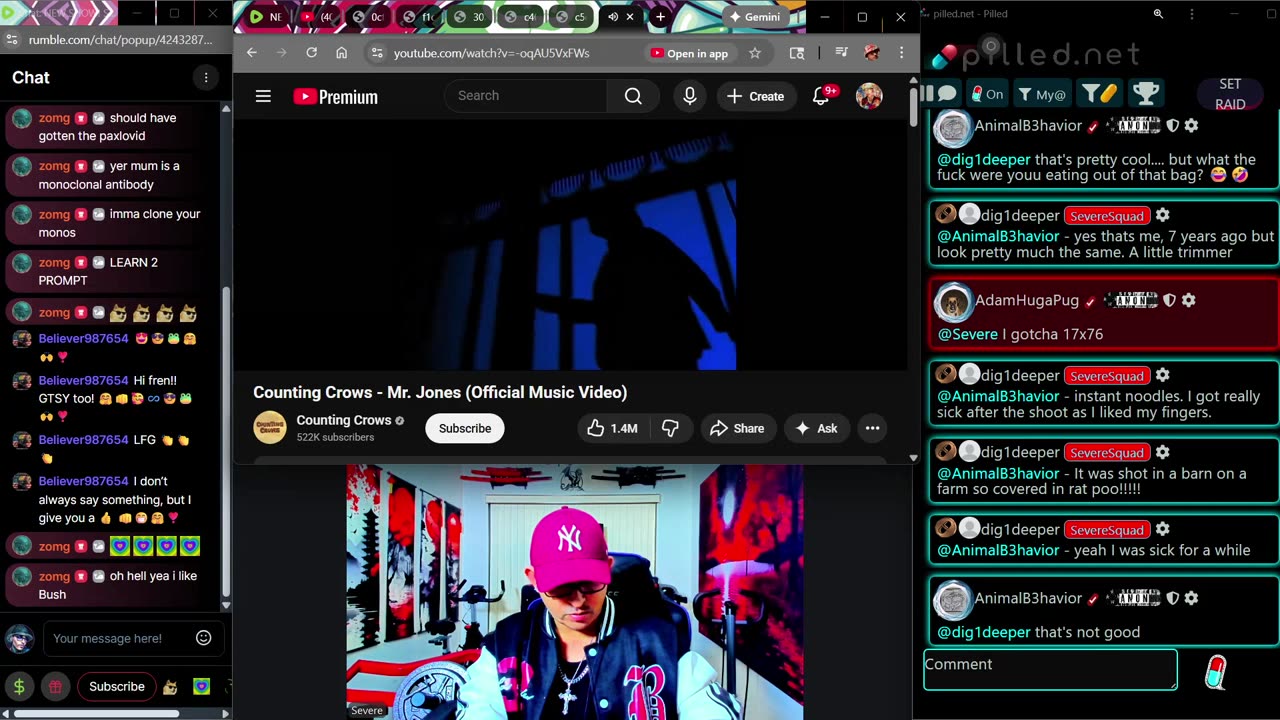The height and width of the screenshot is (720, 1280).
Task: Click the @Severe mention in AdamHugaPug's message
Action: coord(967,334)
